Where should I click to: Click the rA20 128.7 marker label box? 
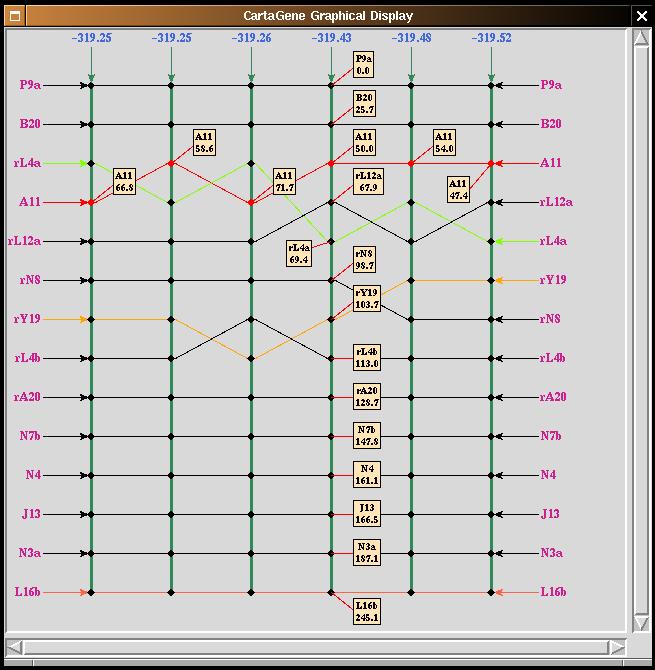(x=367, y=396)
